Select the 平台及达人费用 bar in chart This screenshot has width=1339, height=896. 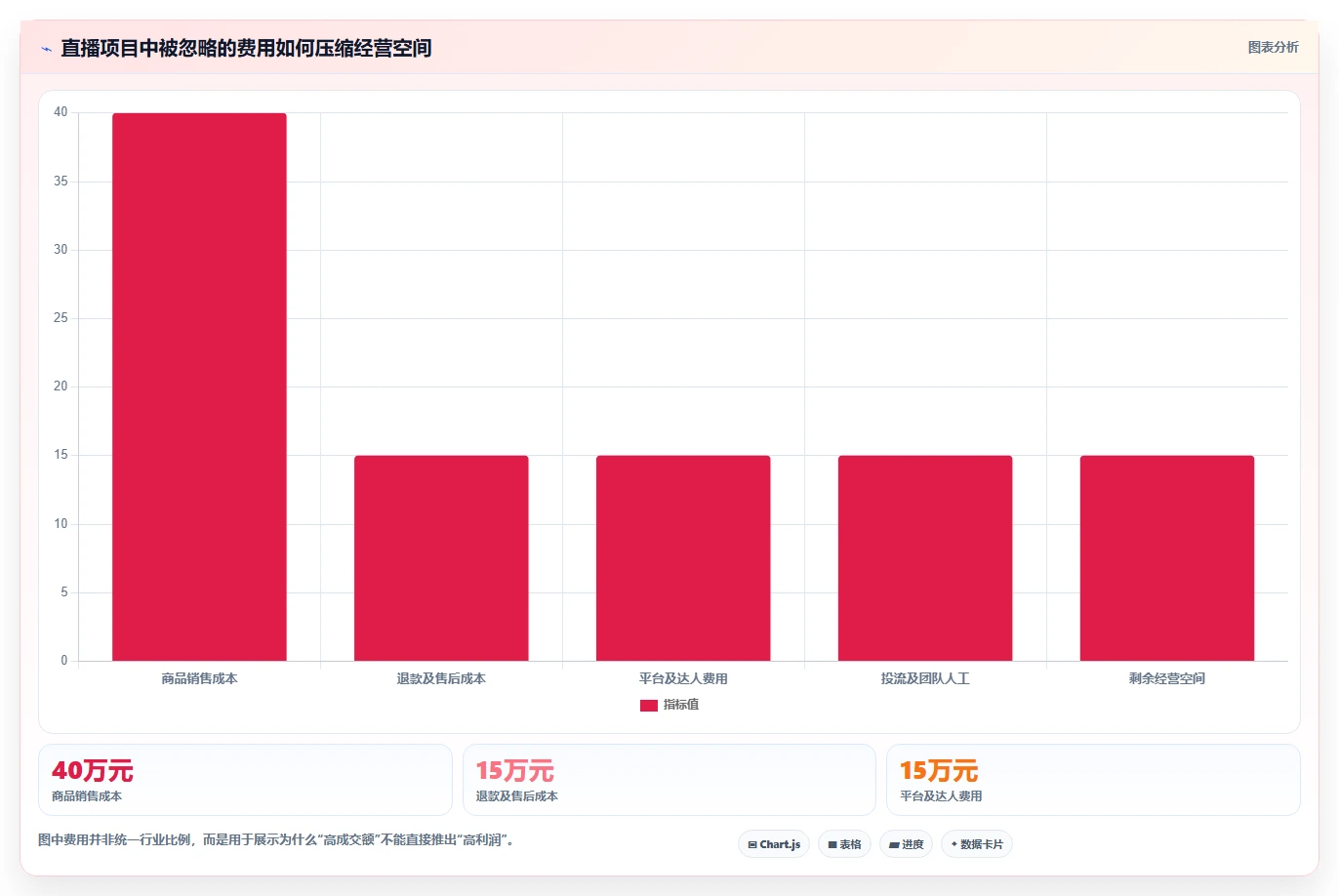pos(683,558)
